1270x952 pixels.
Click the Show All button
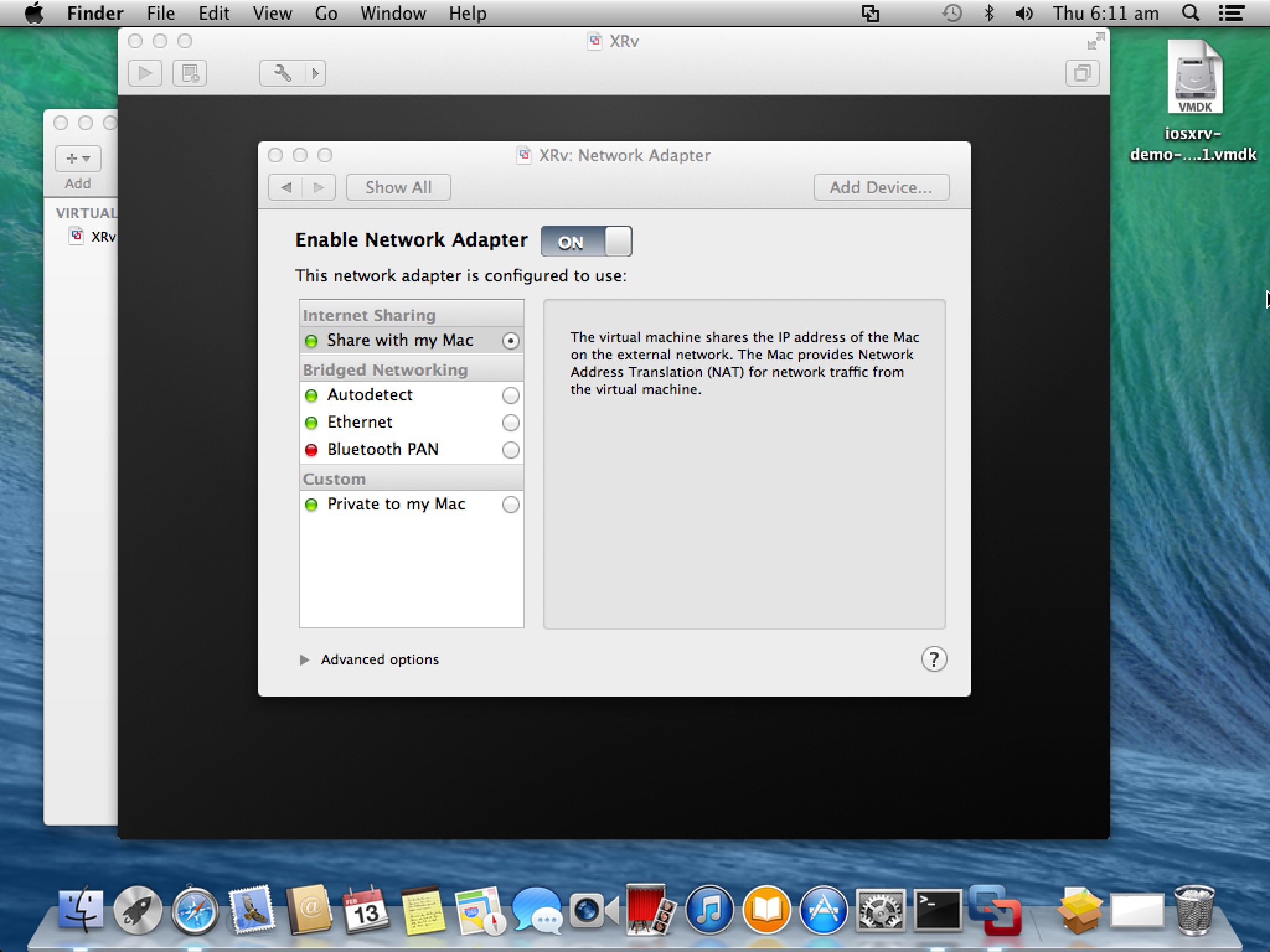point(398,187)
